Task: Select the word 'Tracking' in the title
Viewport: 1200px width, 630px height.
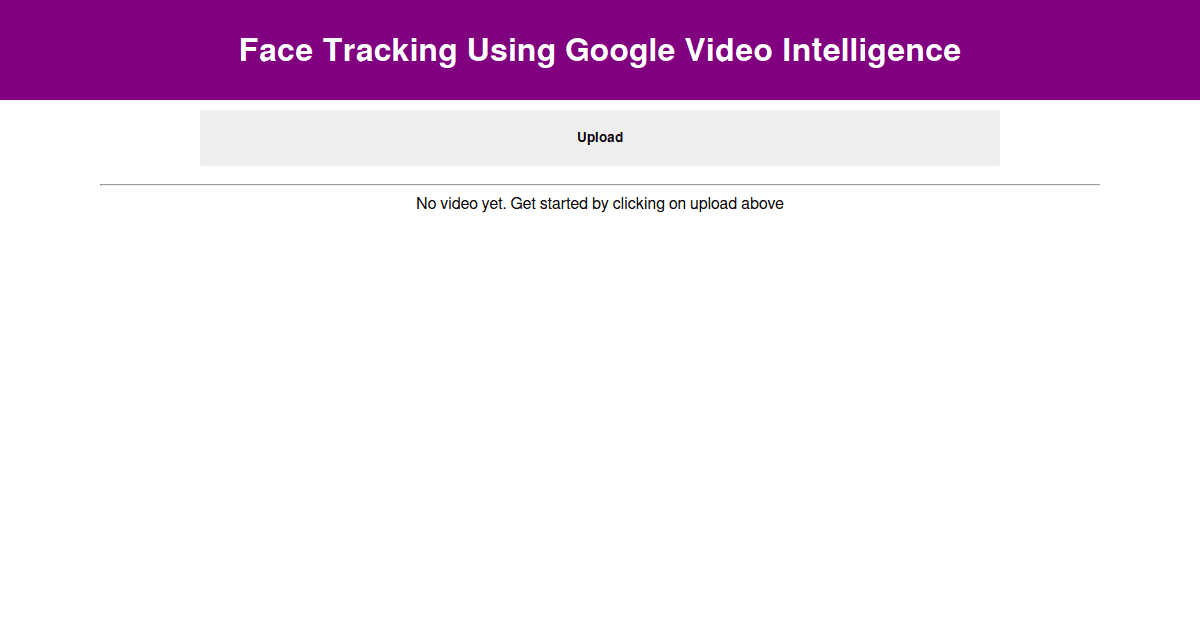Action: 390,50
